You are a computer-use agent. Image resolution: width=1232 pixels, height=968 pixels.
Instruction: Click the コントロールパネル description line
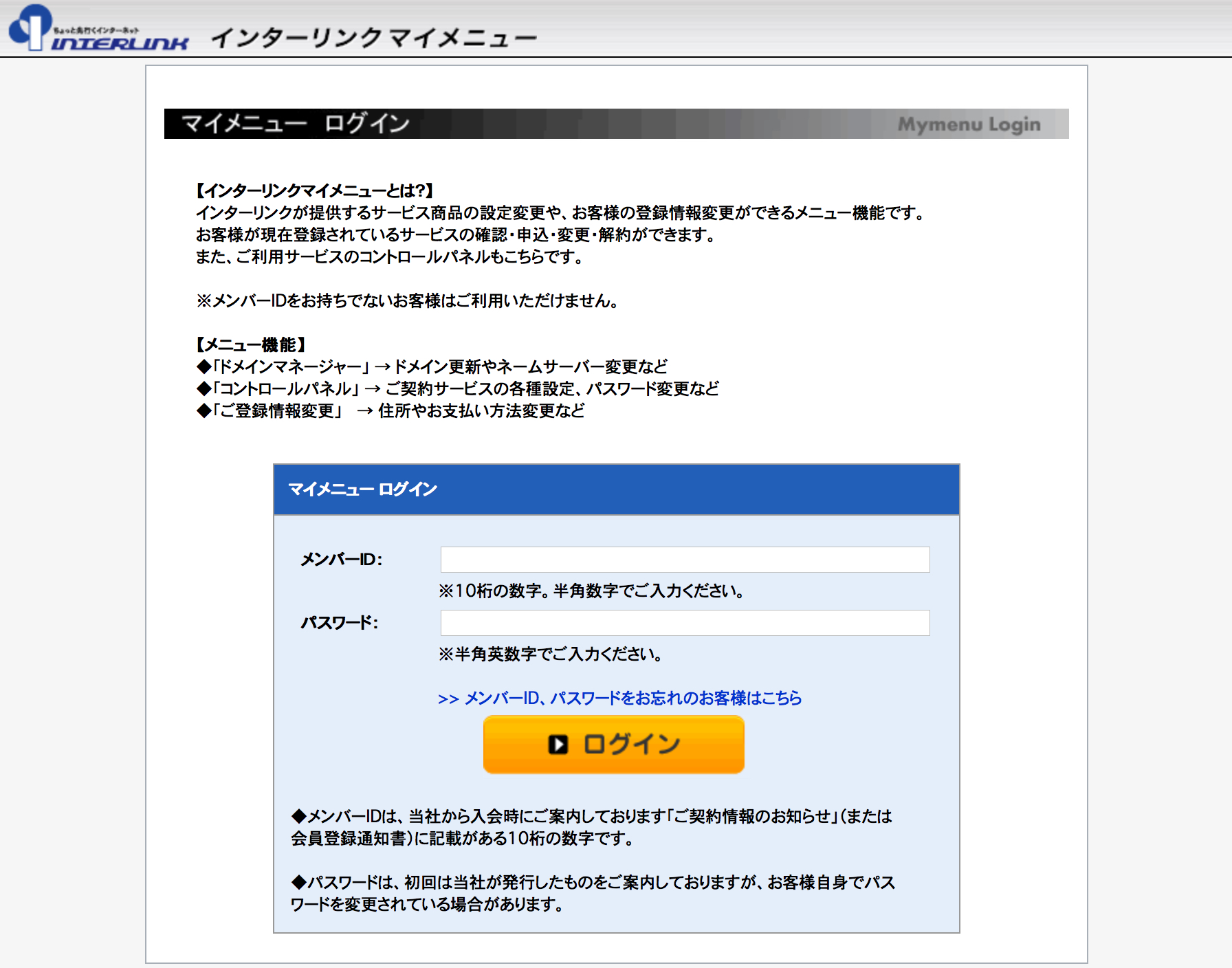[x=458, y=388]
